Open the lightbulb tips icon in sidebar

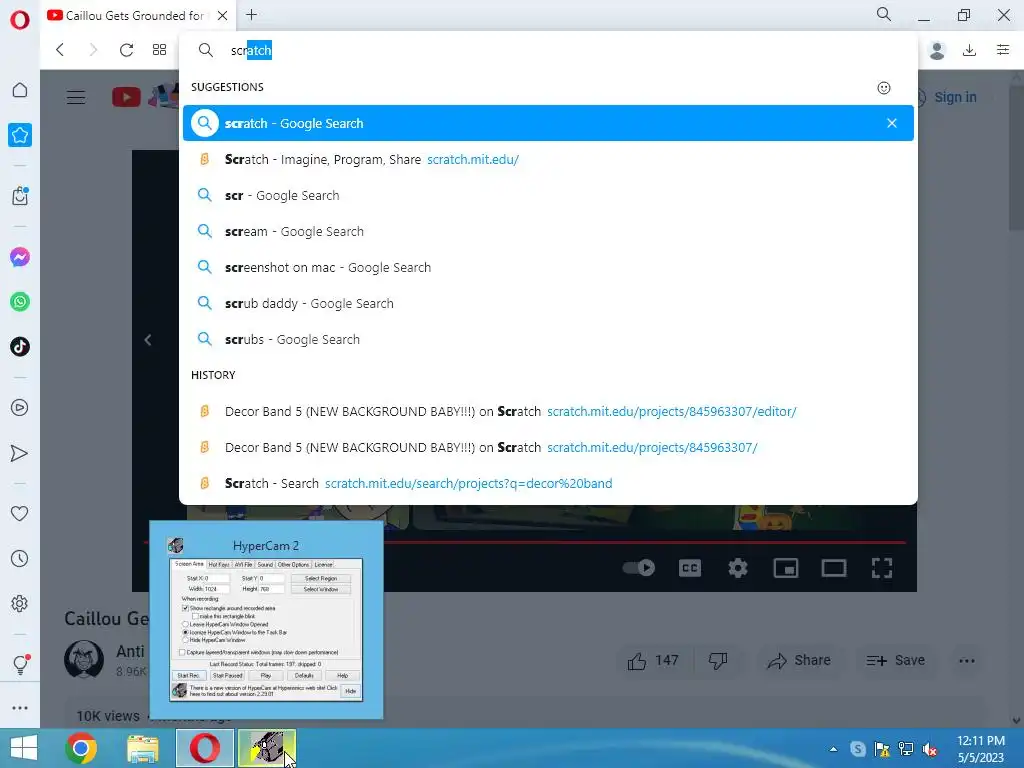[x=20, y=664]
